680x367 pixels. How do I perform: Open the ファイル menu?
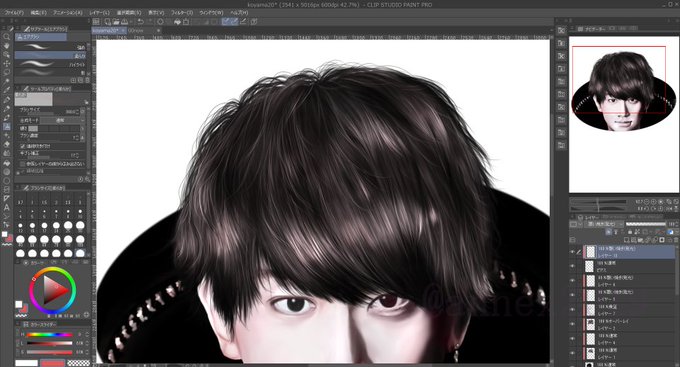coord(13,13)
